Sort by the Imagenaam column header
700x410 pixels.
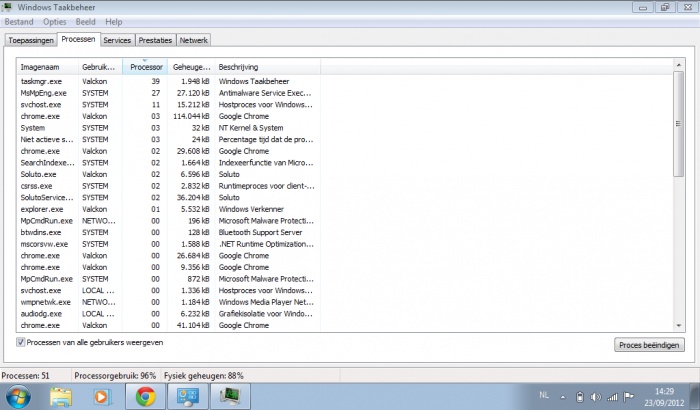tap(47, 67)
